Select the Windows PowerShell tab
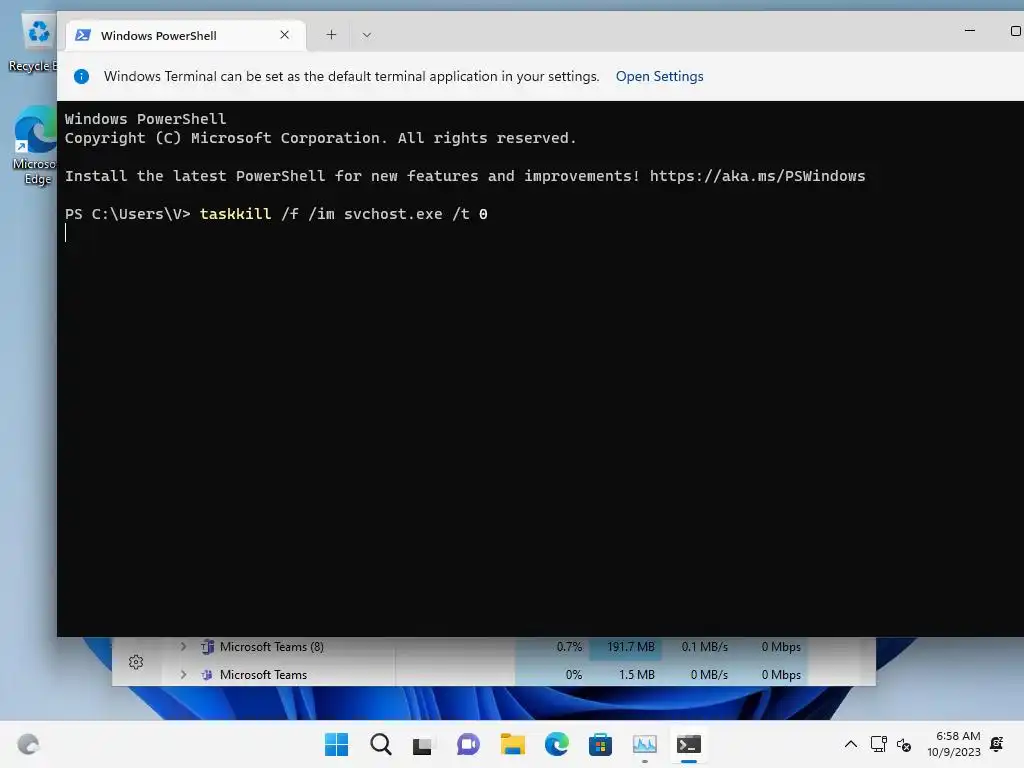The height and width of the screenshot is (768, 1024). (185, 35)
